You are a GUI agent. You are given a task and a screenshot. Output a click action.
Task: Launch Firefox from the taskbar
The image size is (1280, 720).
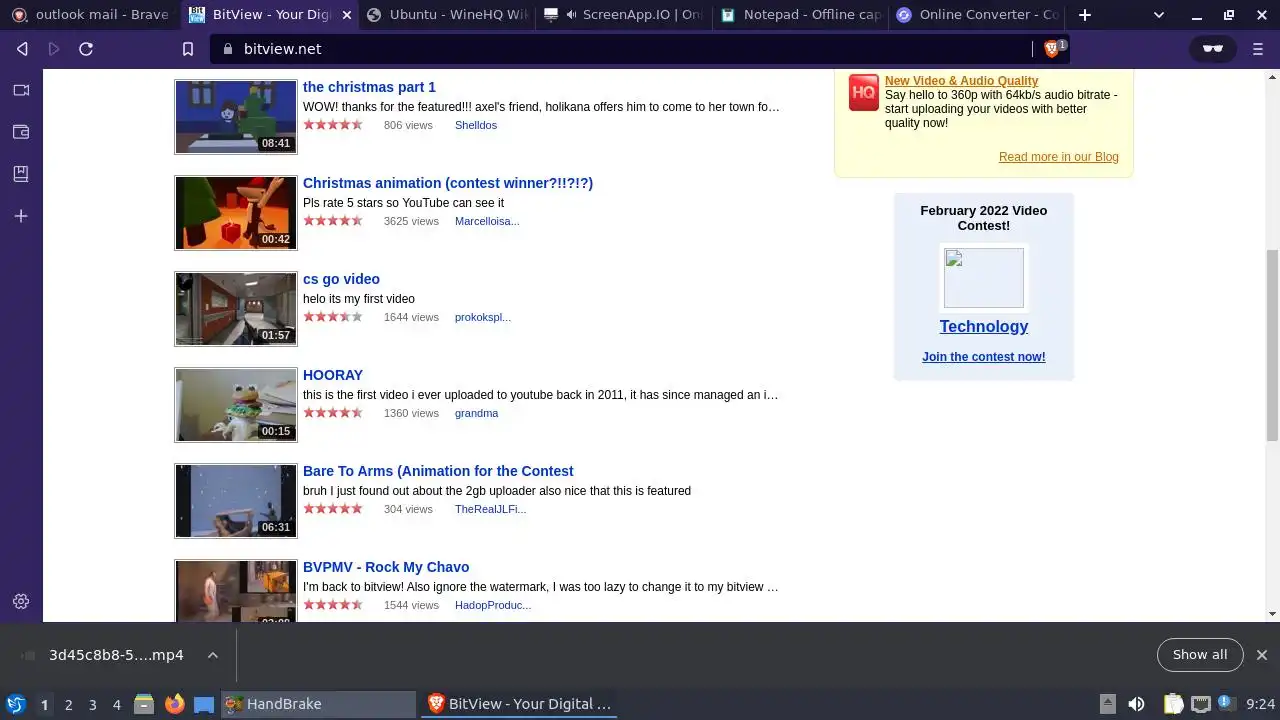(x=174, y=704)
